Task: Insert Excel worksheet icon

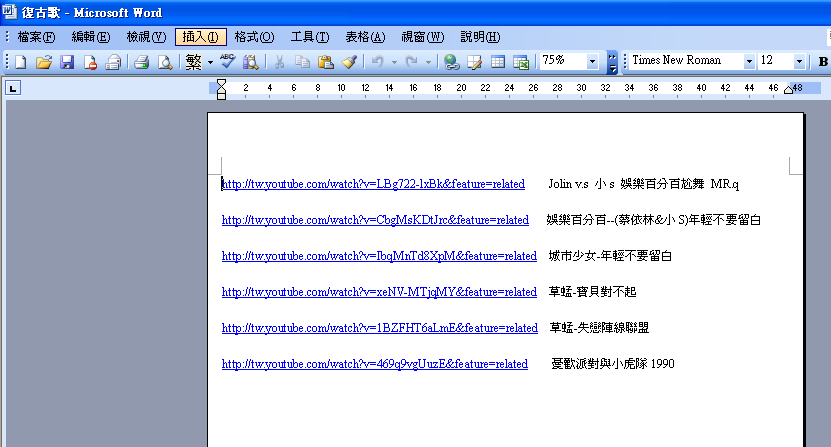Action: tap(521, 62)
